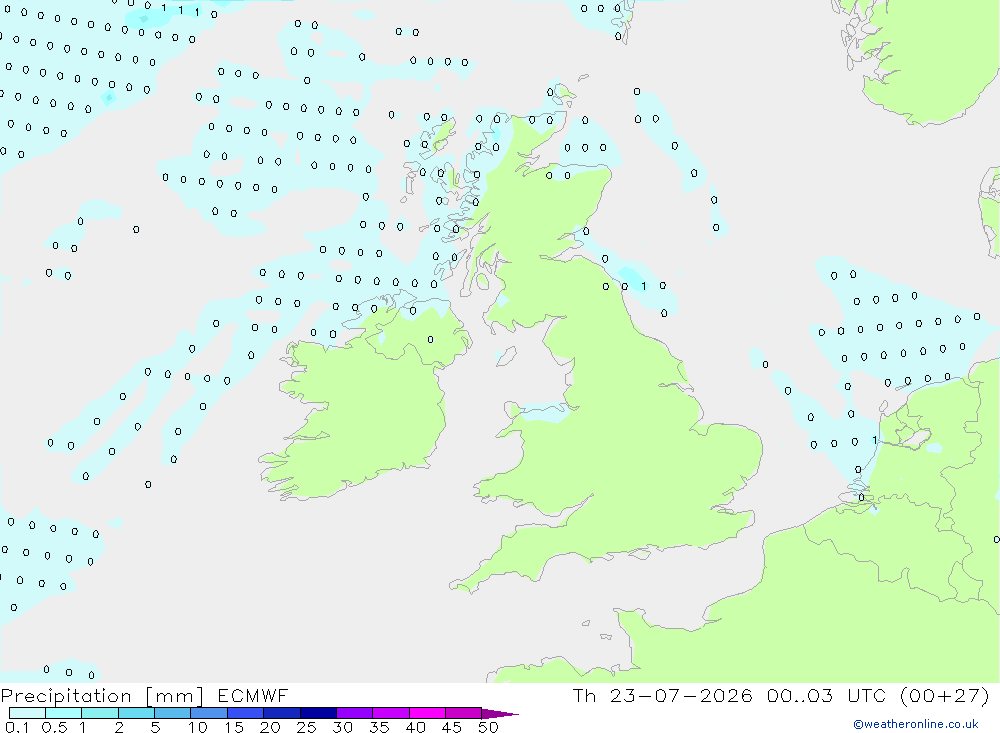
Task: Select the 1–2 mm legend color box
Action: tap(100, 713)
